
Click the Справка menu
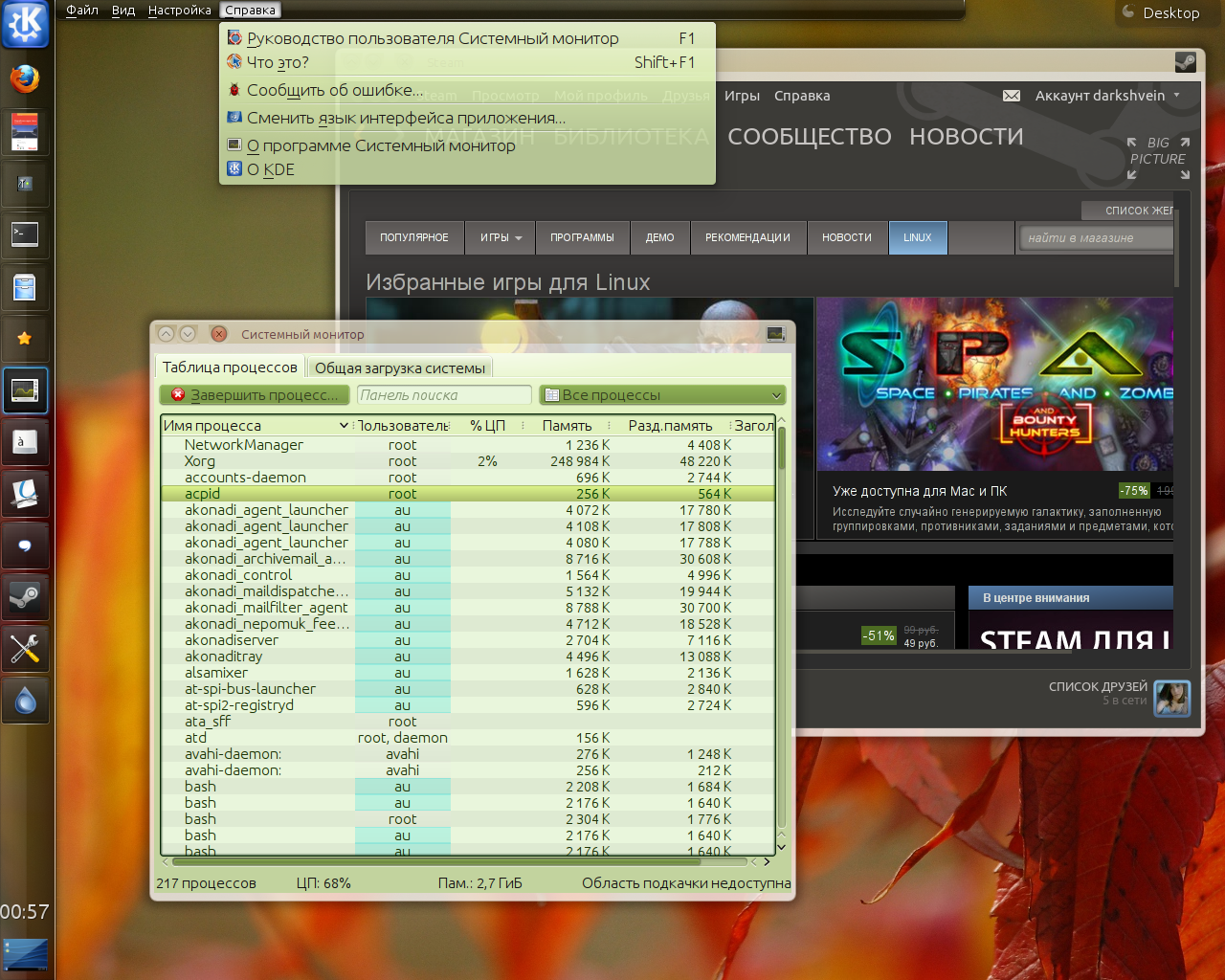251,11
